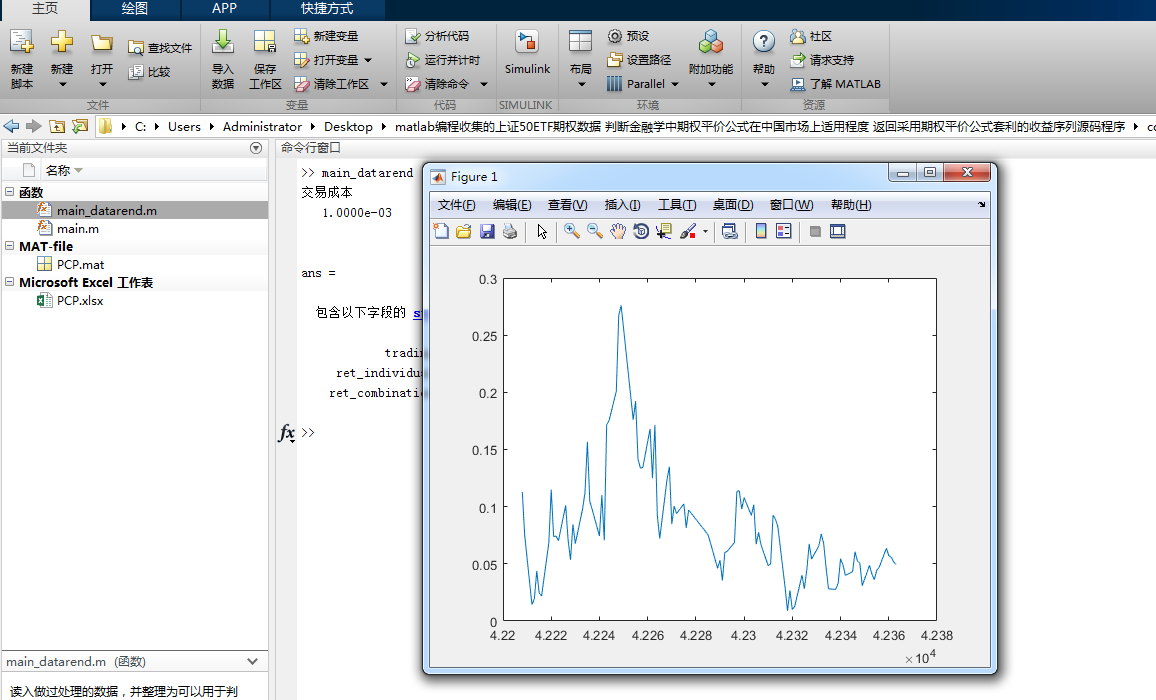Open the brush color dropdown arrow in Figure 1
Screen dimensions: 1156x700
pos(706,232)
